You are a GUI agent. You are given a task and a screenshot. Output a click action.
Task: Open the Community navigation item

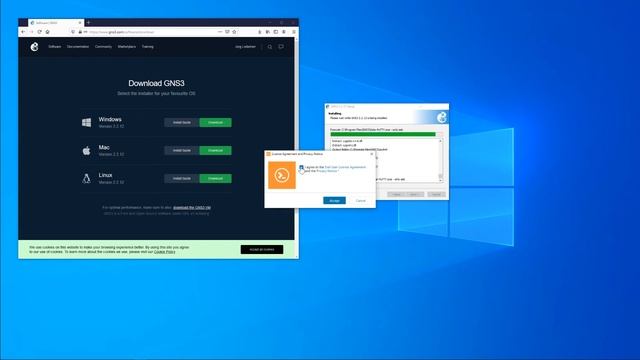[x=103, y=47]
